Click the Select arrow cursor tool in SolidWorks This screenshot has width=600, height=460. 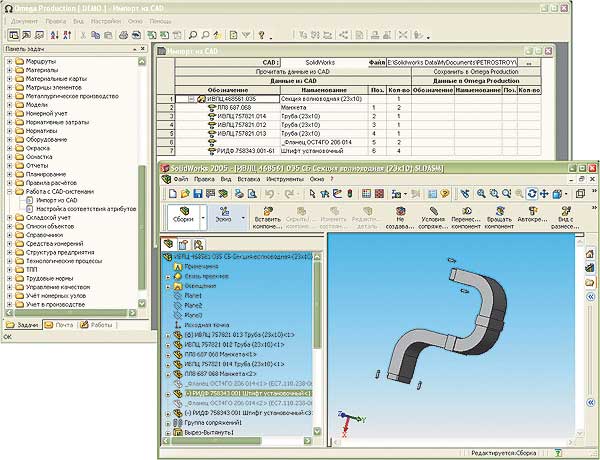[x=312, y=194]
